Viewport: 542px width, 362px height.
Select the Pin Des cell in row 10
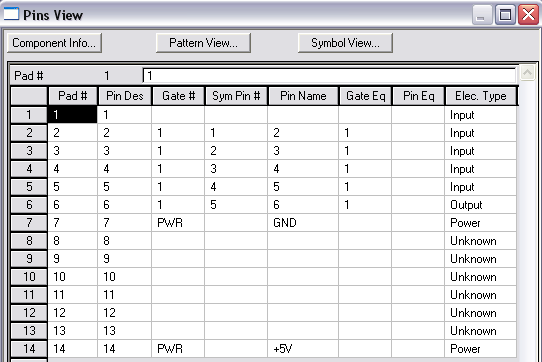point(124,277)
